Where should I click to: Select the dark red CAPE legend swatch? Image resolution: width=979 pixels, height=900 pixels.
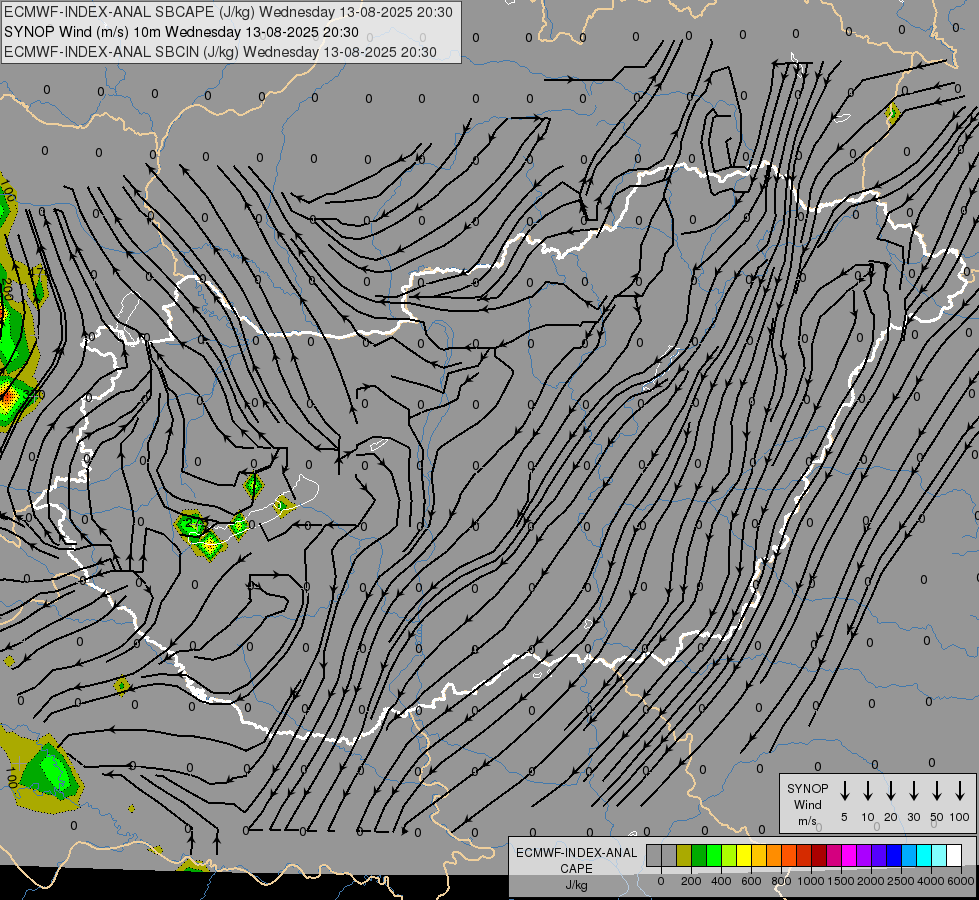point(819,855)
